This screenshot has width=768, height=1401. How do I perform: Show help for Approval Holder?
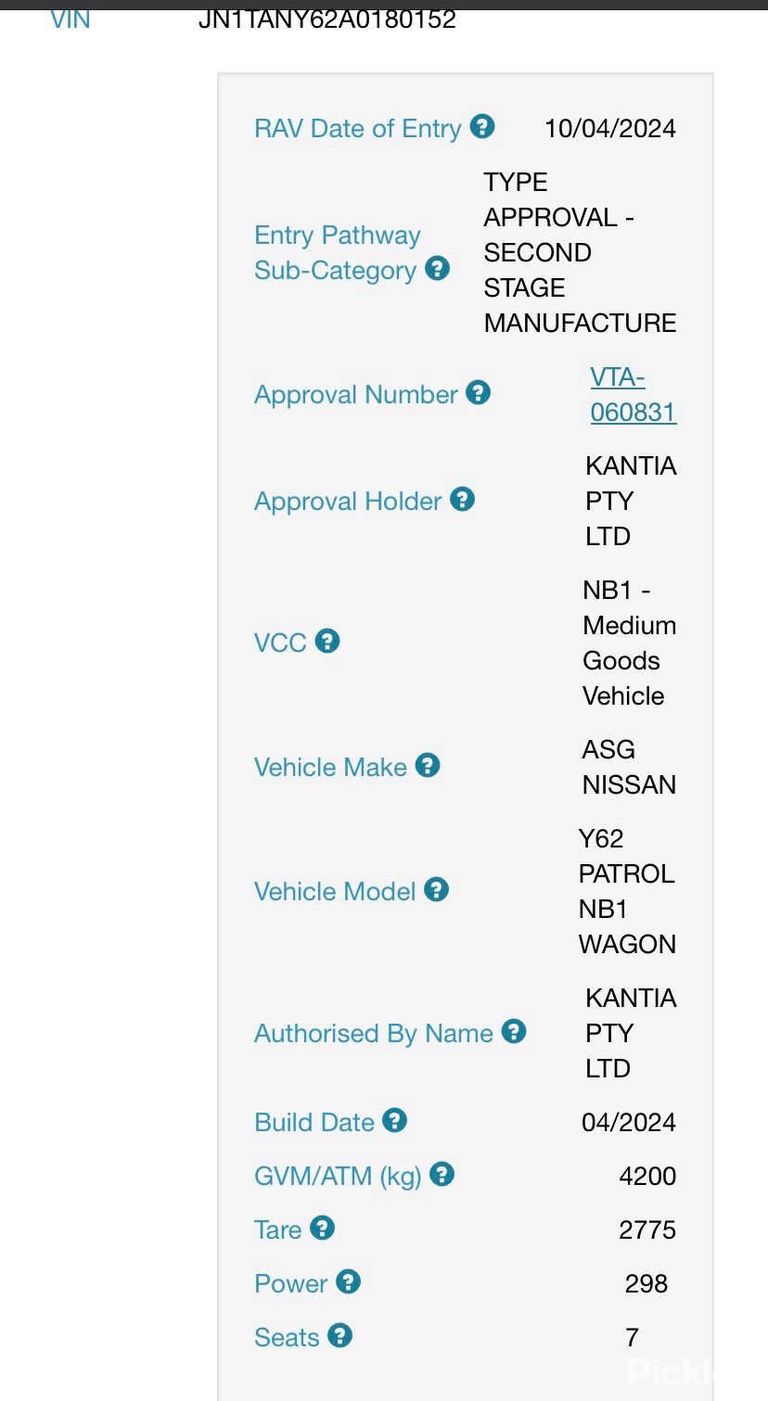462,499
